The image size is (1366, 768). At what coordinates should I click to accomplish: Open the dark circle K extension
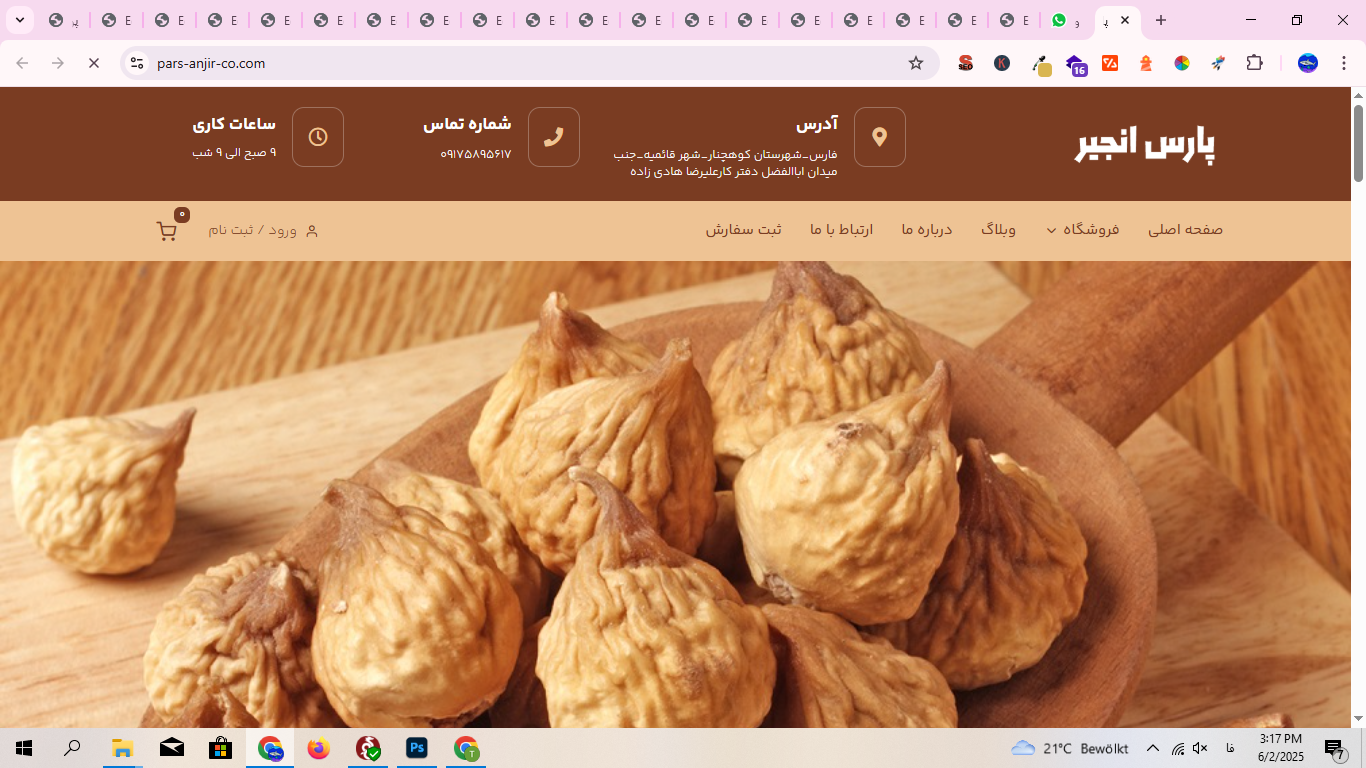pyautogui.click(x=1002, y=63)
